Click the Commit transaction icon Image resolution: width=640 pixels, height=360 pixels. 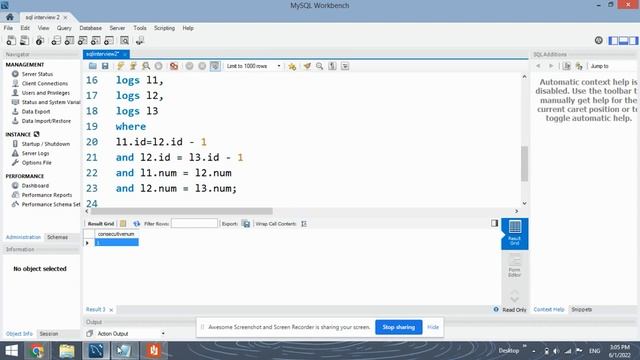click(189, 66)
